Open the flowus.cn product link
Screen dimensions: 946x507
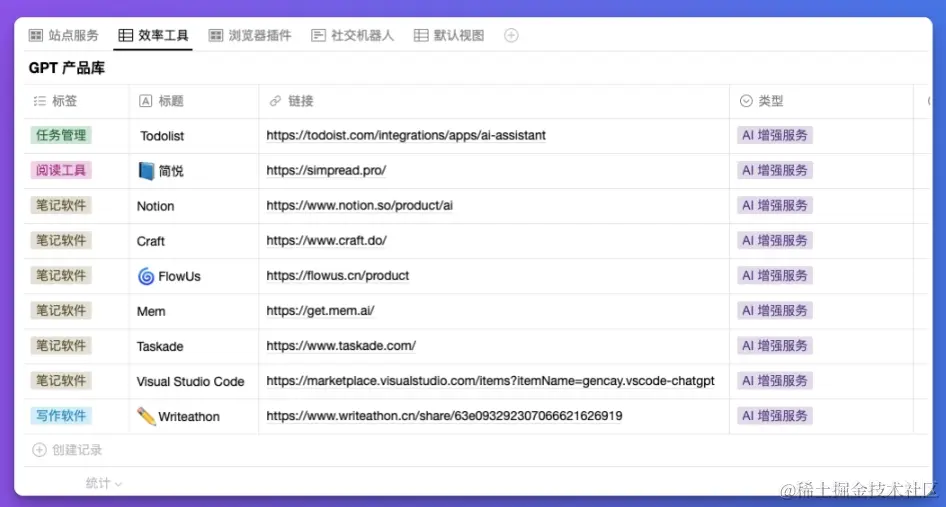coord(338,275)
